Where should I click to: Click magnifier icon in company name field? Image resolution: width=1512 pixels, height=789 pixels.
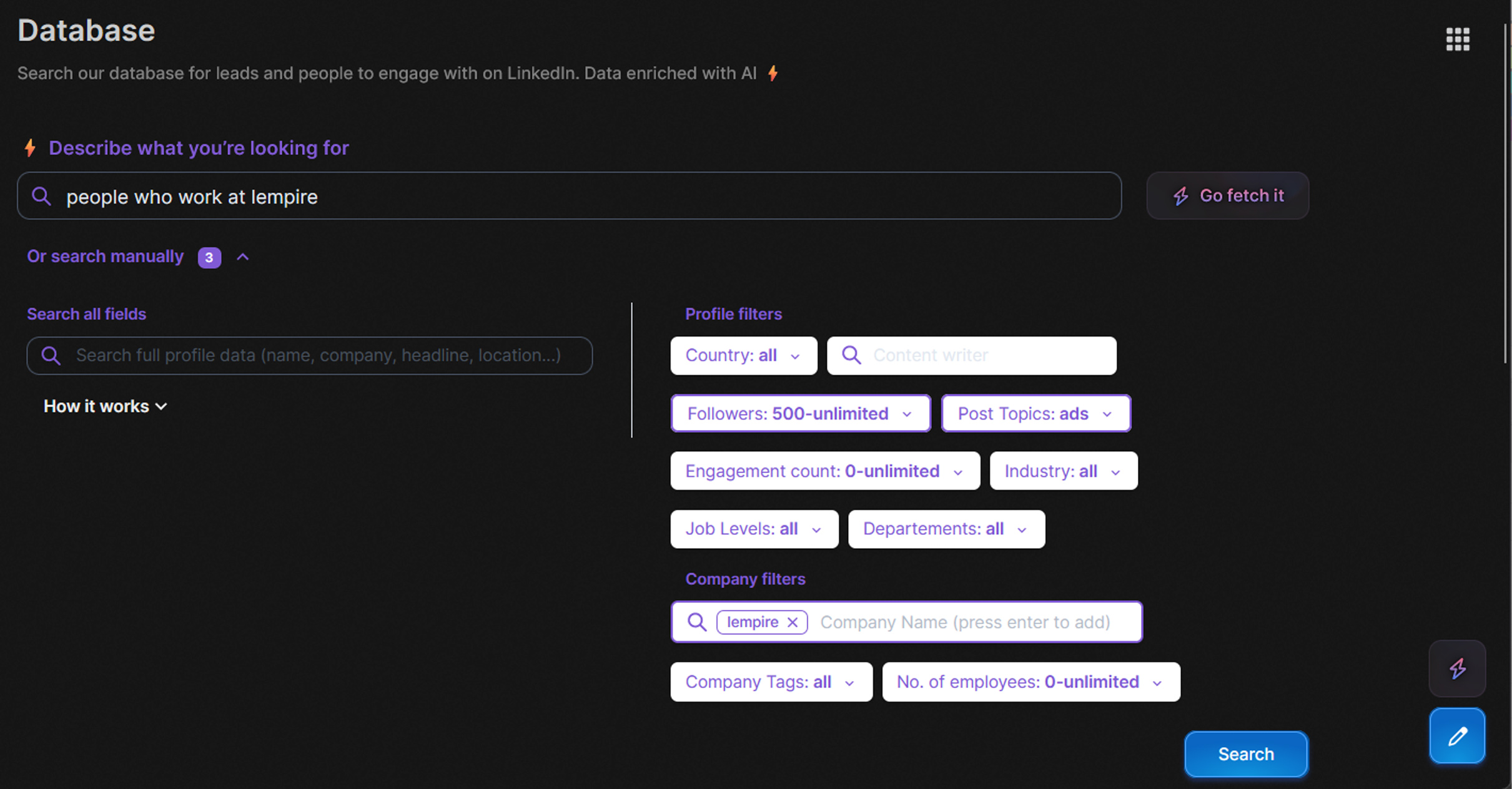coord(697,622)
